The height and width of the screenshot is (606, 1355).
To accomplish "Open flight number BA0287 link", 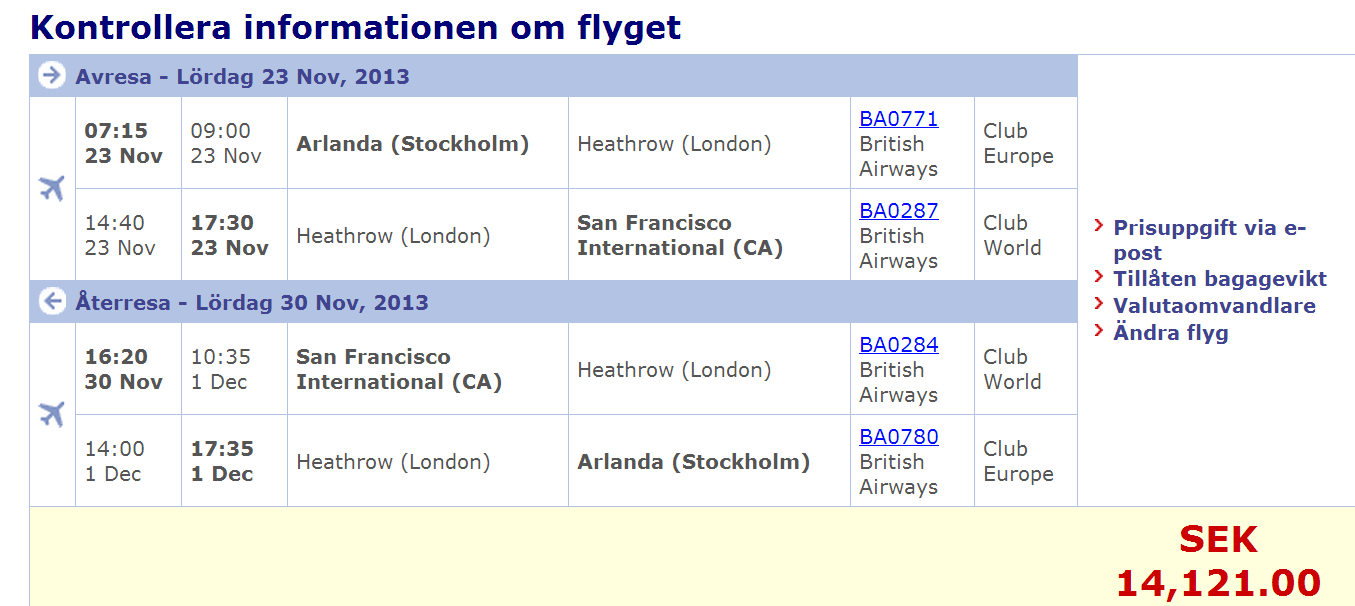I will 898,211.
